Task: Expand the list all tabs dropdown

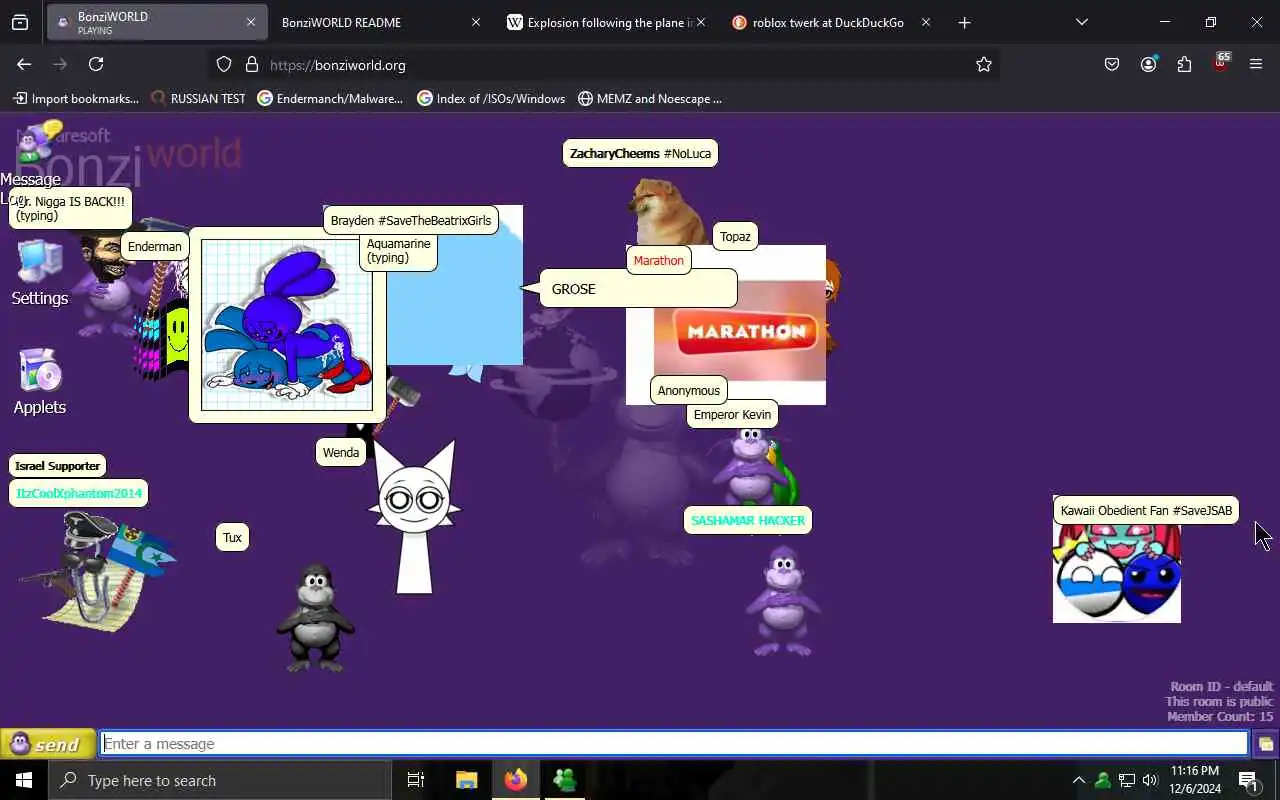Action: 1081,22
